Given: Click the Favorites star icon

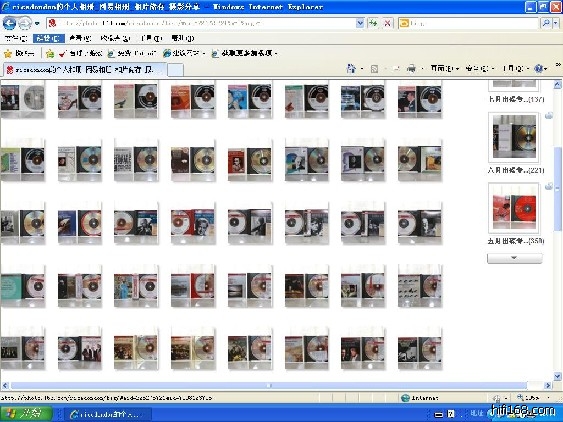Looking at the screenshot, I should click(8, 54).
